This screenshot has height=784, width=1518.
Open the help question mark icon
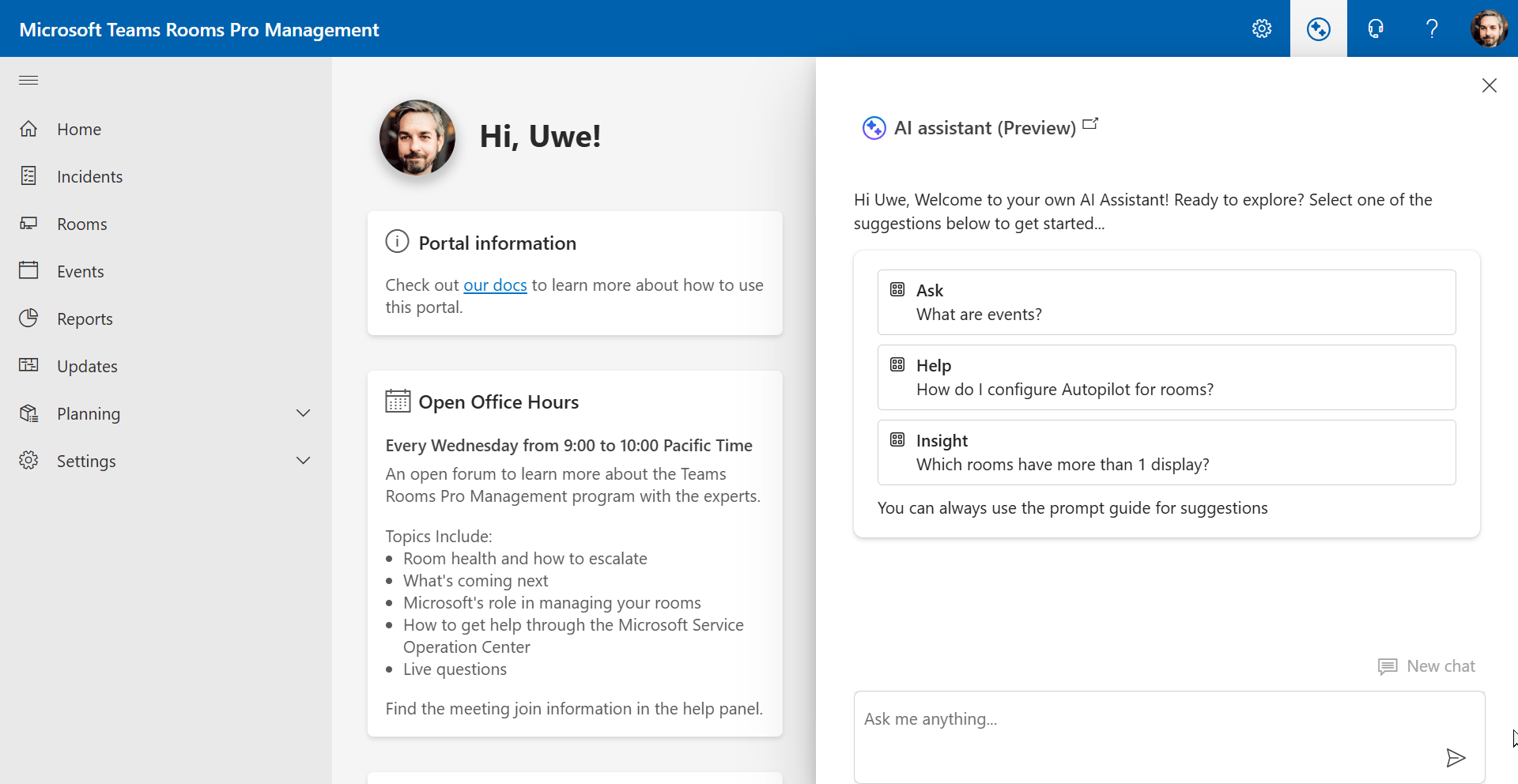[1432, 29]
